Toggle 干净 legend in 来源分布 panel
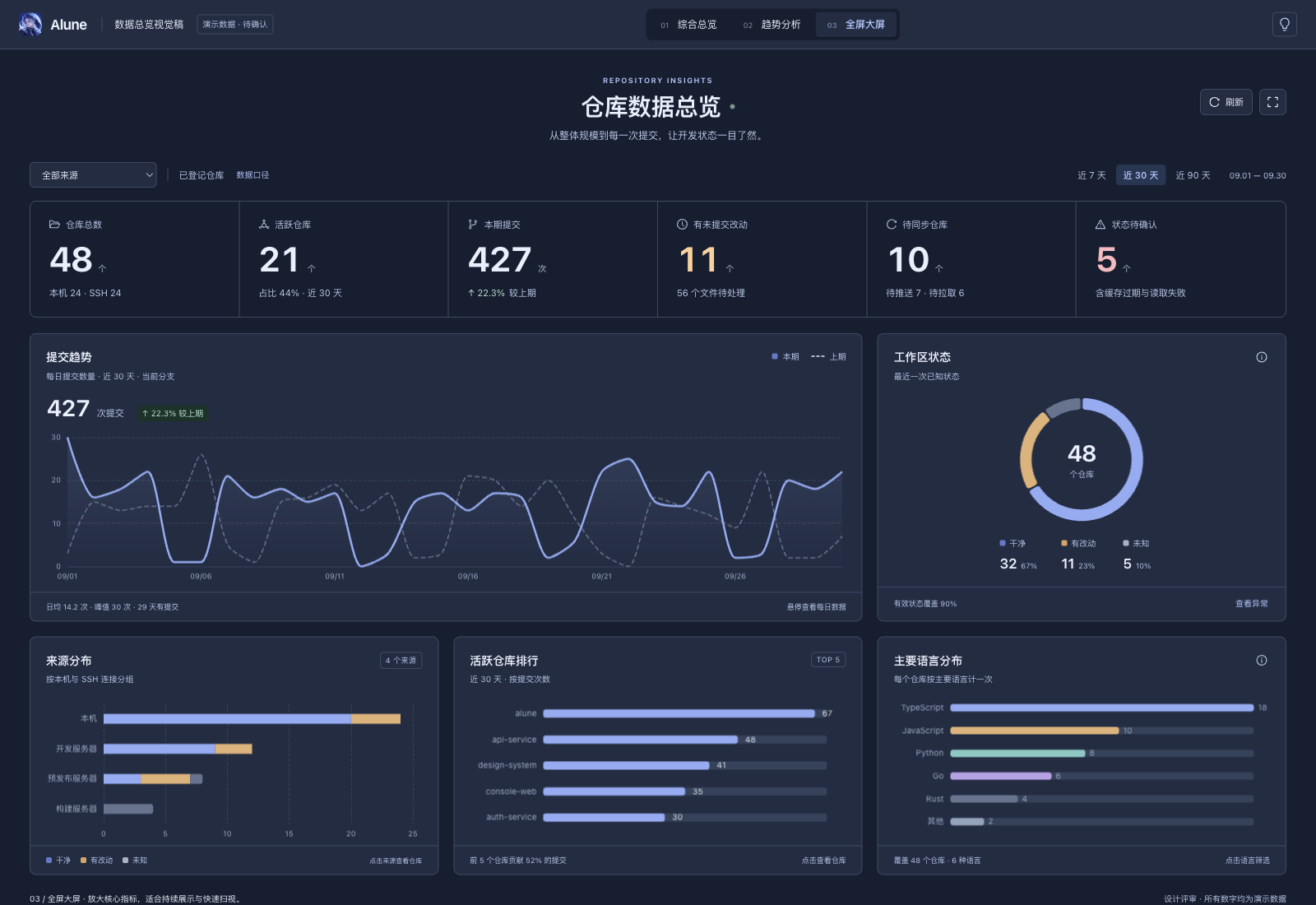Screen dimensions: 1316x905 click(58, 861)
